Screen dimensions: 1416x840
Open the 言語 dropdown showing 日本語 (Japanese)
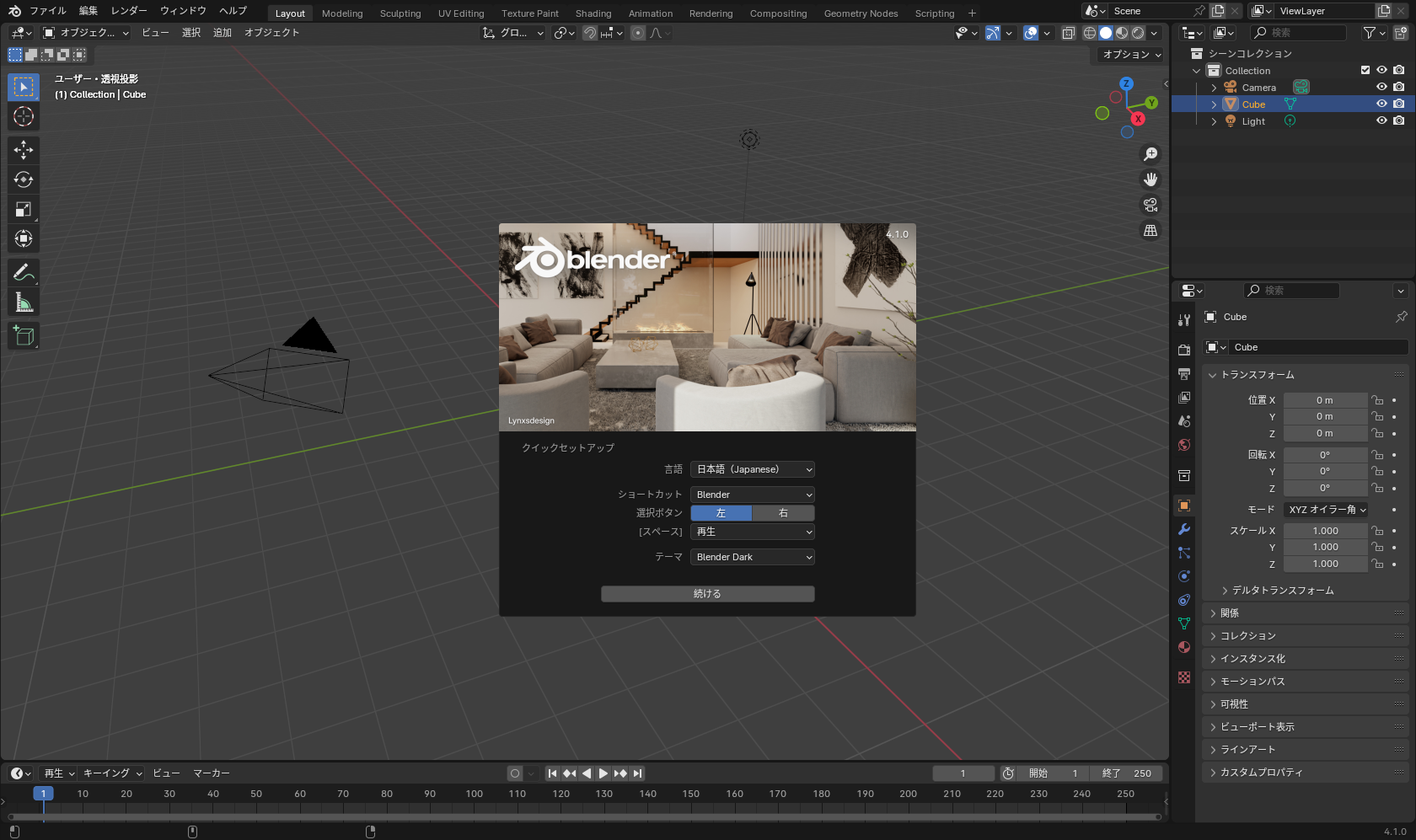click(751, 469)
